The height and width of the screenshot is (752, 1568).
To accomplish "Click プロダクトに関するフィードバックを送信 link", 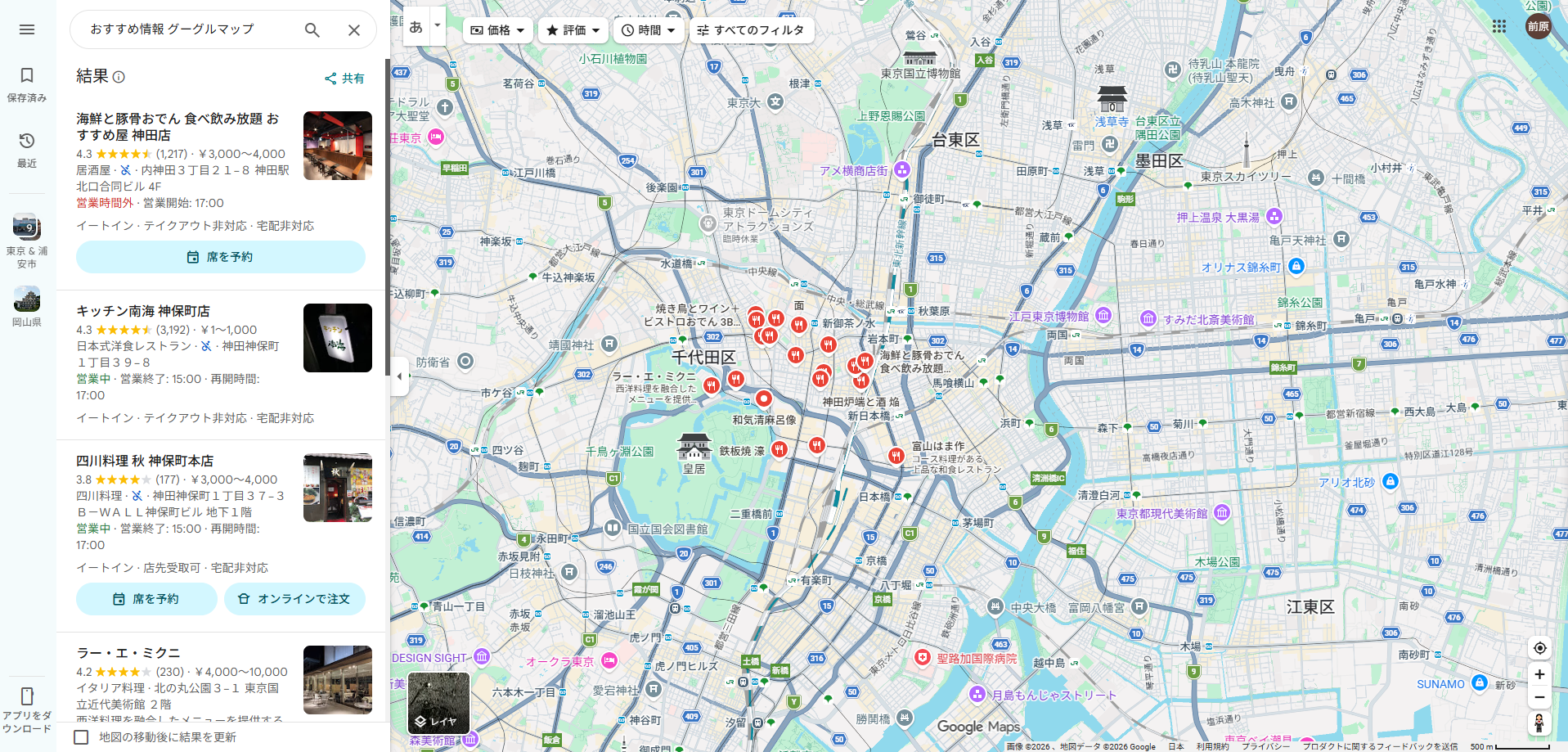I will coord(1380,746).
